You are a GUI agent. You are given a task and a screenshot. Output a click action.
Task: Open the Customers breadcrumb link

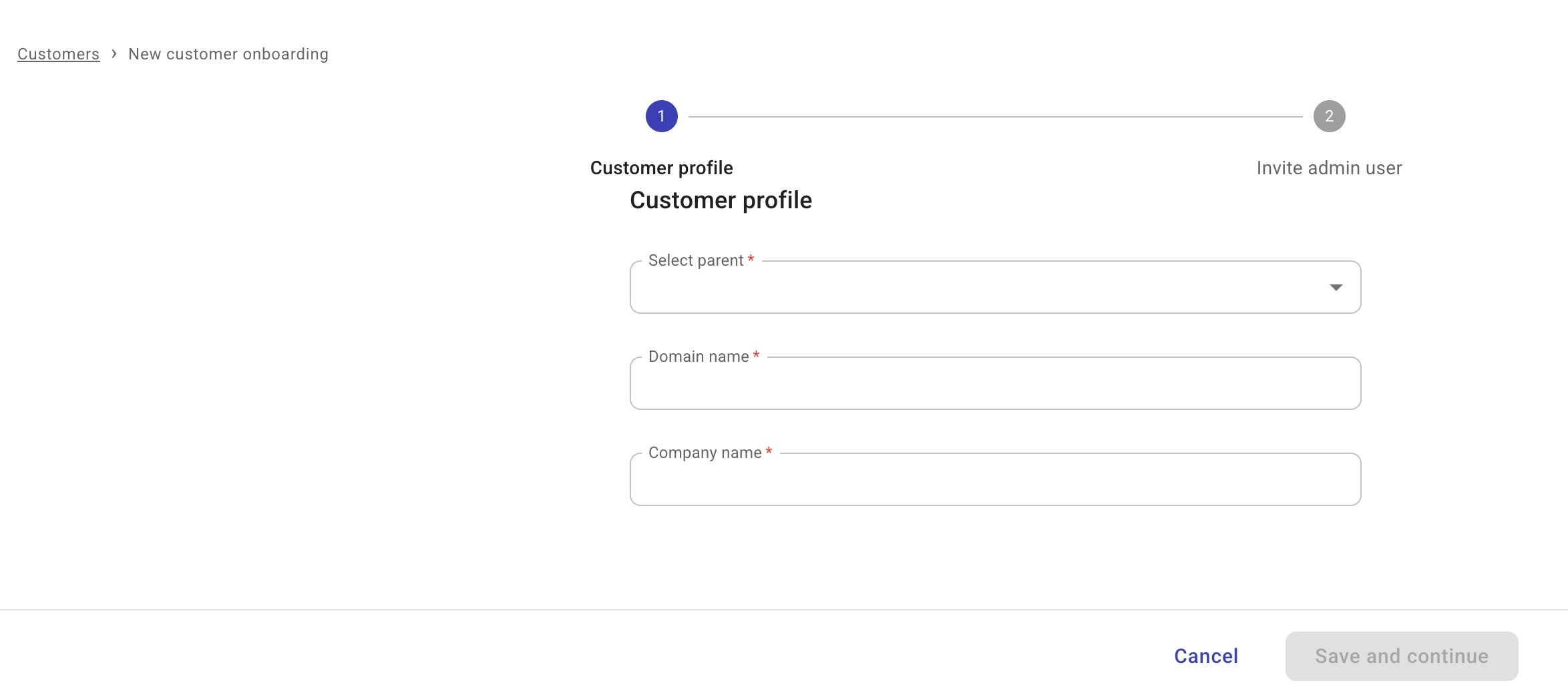[x=57, y=53]
